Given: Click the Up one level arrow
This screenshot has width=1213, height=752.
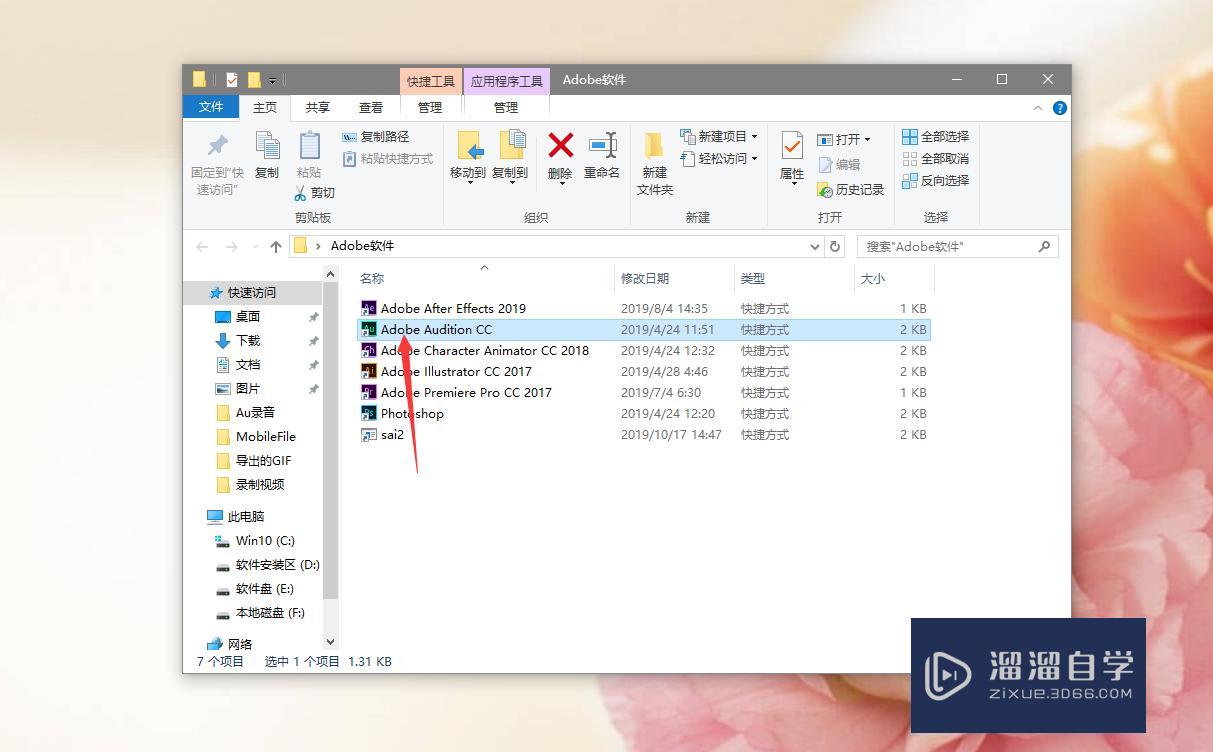Looking at the screenshot, I should tap(276, 246).
